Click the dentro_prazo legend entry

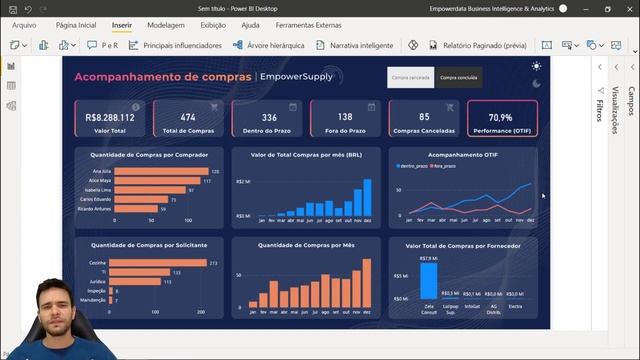(411, 166)
